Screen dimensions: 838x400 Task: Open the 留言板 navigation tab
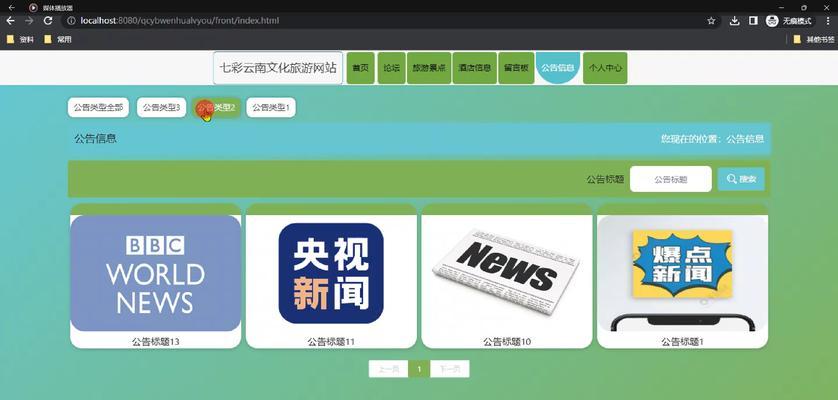pos(516,68)
